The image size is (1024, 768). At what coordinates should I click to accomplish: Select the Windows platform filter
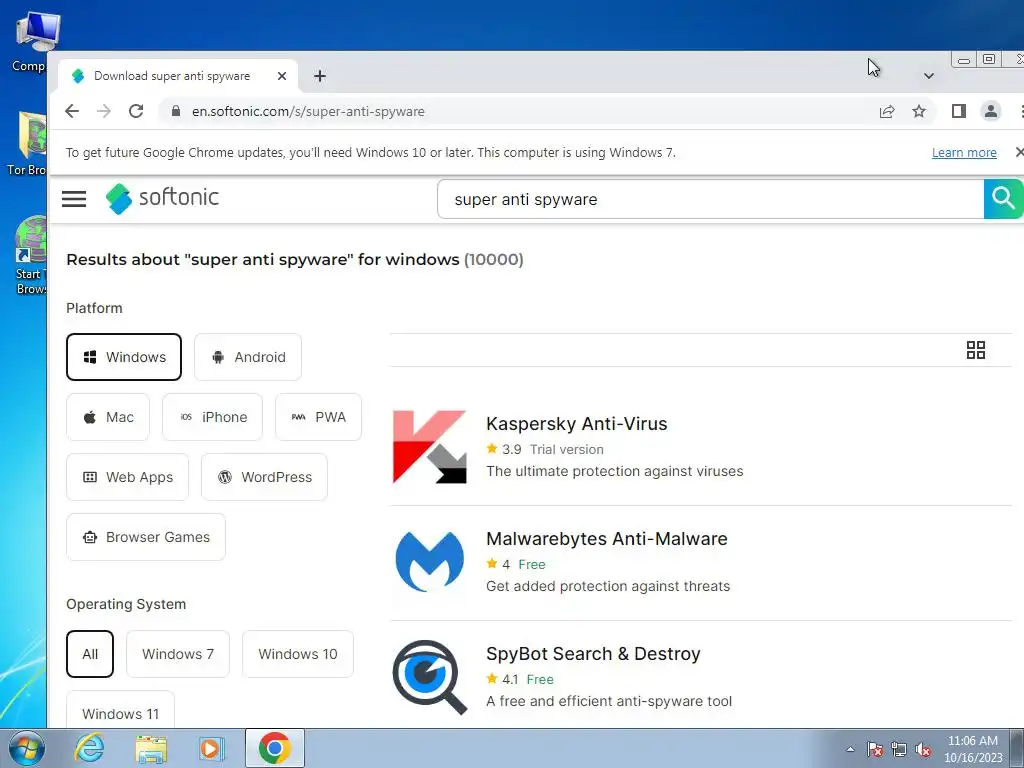tap(124, 357)
